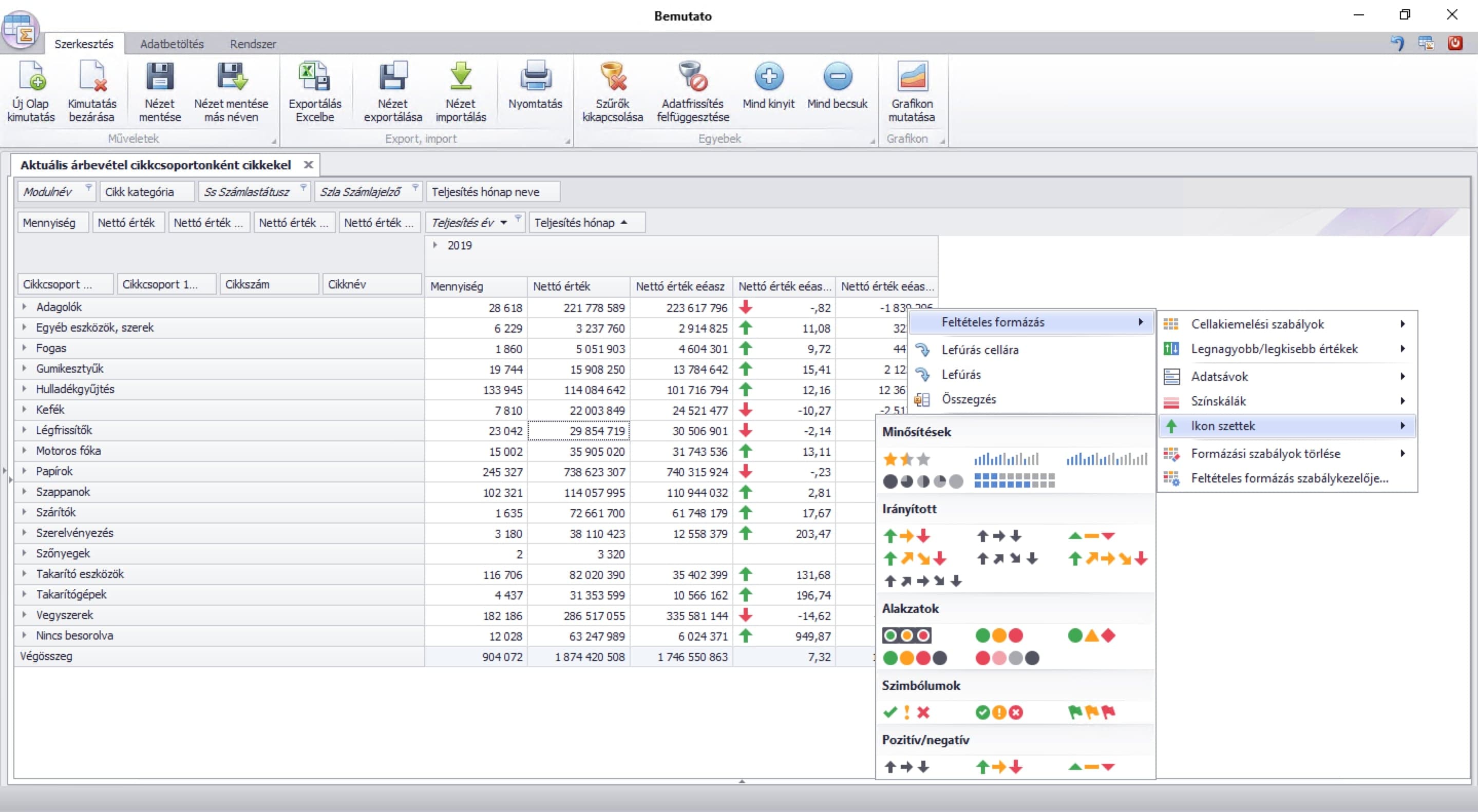Click the Cikkszám row field header

click(269, 284)
